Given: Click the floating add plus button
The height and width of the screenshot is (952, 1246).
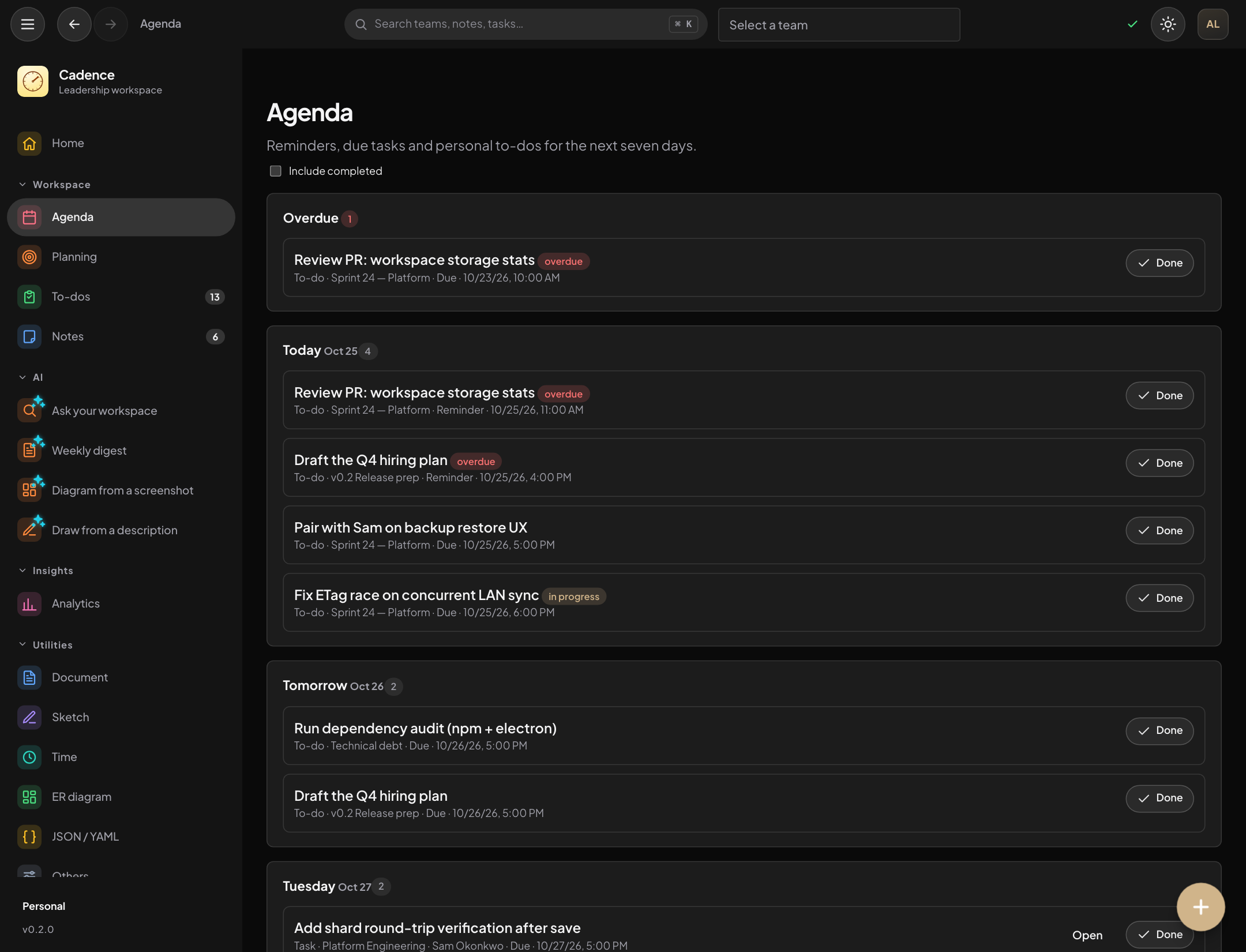Looking at the screenshot, I should pyautogui.click(x=1200, y=907).
